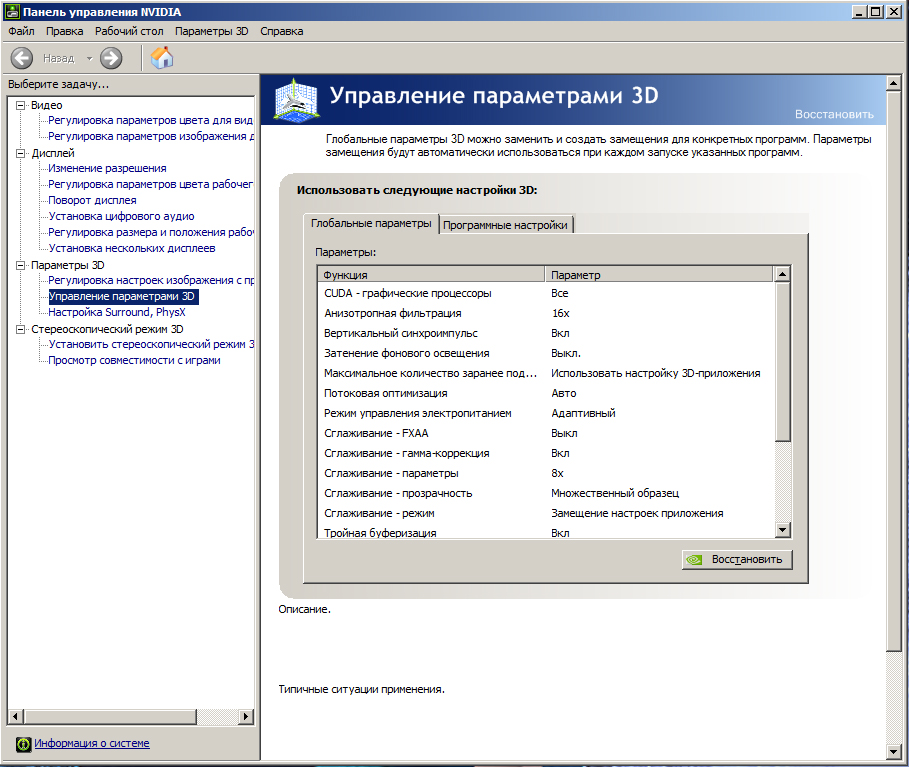Screen dimensions: 909x767
Task: Click settings list scroll-down arrow
Action: [x=783, y=529]
